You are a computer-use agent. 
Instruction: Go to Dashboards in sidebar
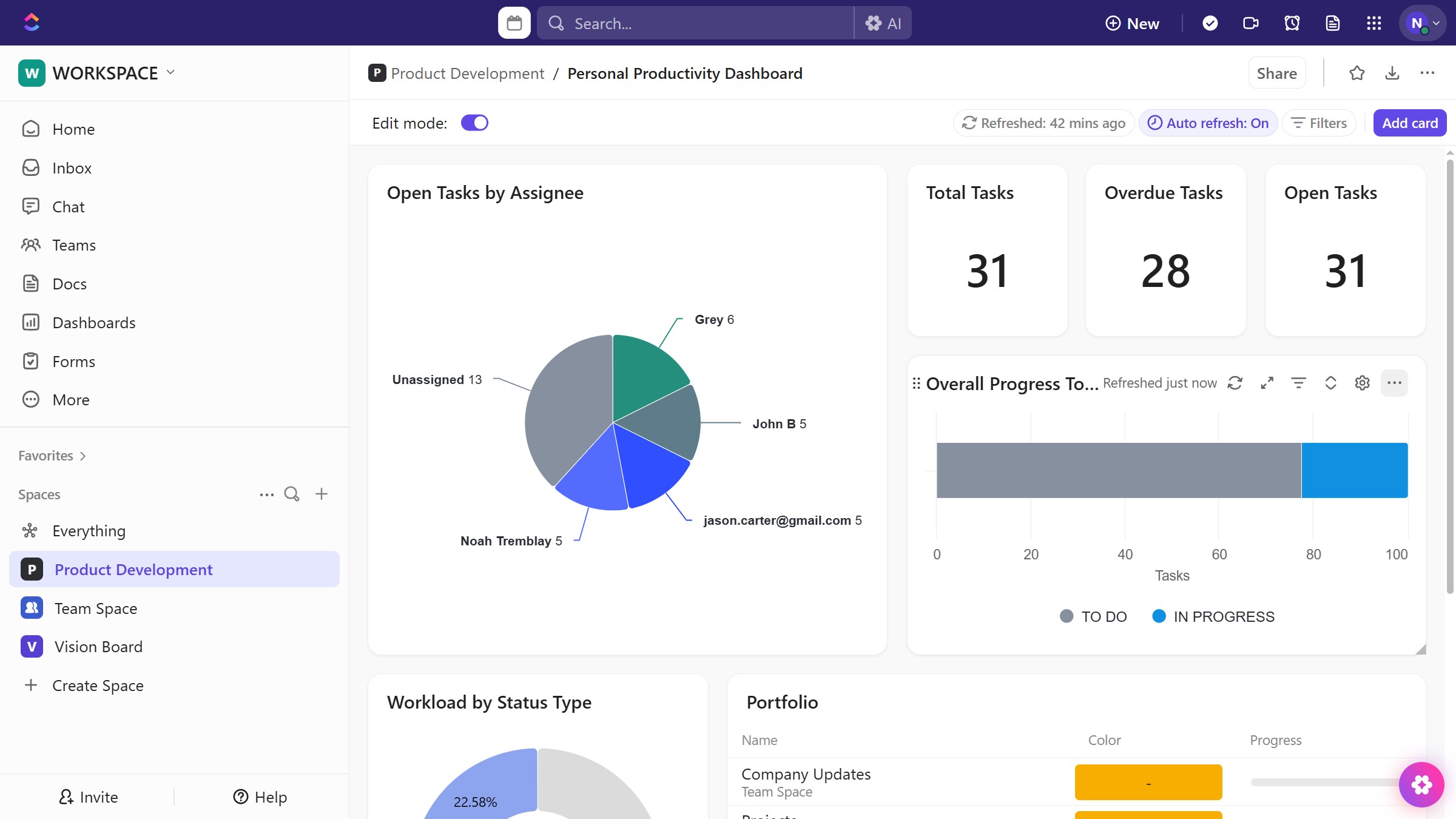click(93, 323)
